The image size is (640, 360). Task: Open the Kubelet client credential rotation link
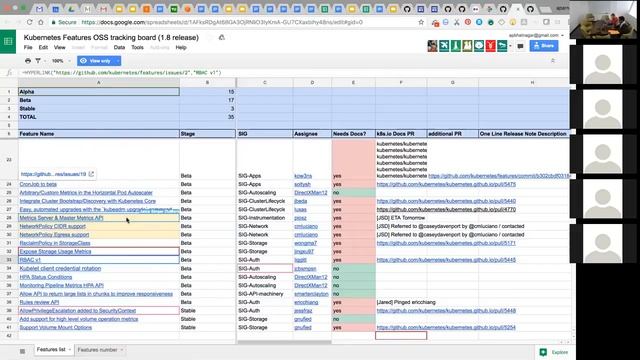tap(60, 269)
